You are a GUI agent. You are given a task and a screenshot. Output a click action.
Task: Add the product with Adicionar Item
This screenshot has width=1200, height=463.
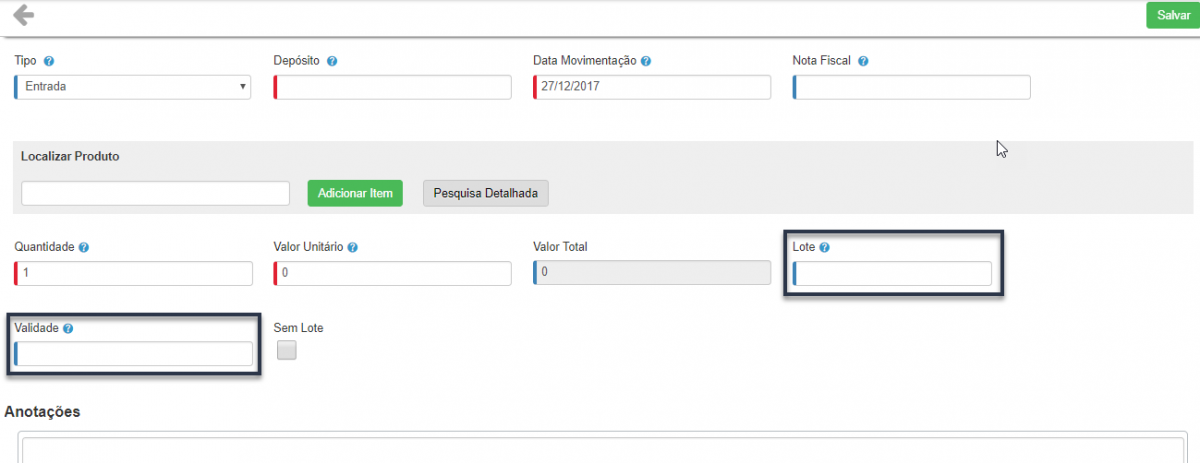pyautogui.click(x=355, y=193)
